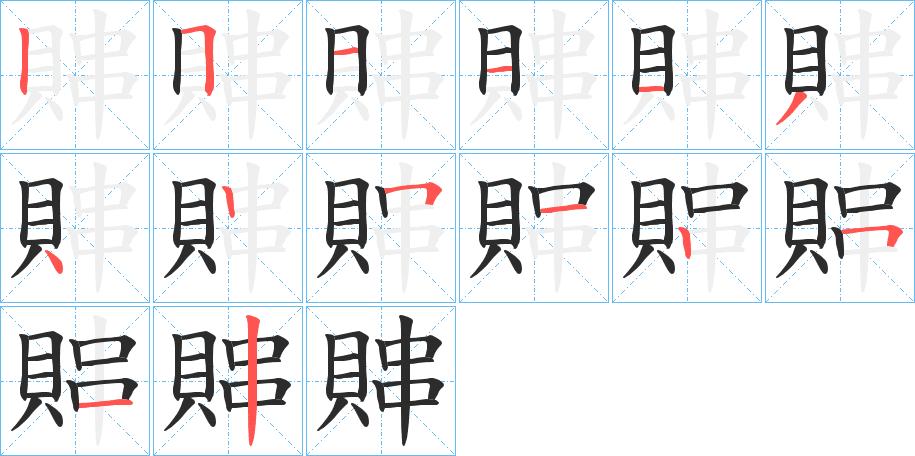Click the stroke step 13 panel
Viewport: 915px width, 456px height.
[x=75, y=381]
